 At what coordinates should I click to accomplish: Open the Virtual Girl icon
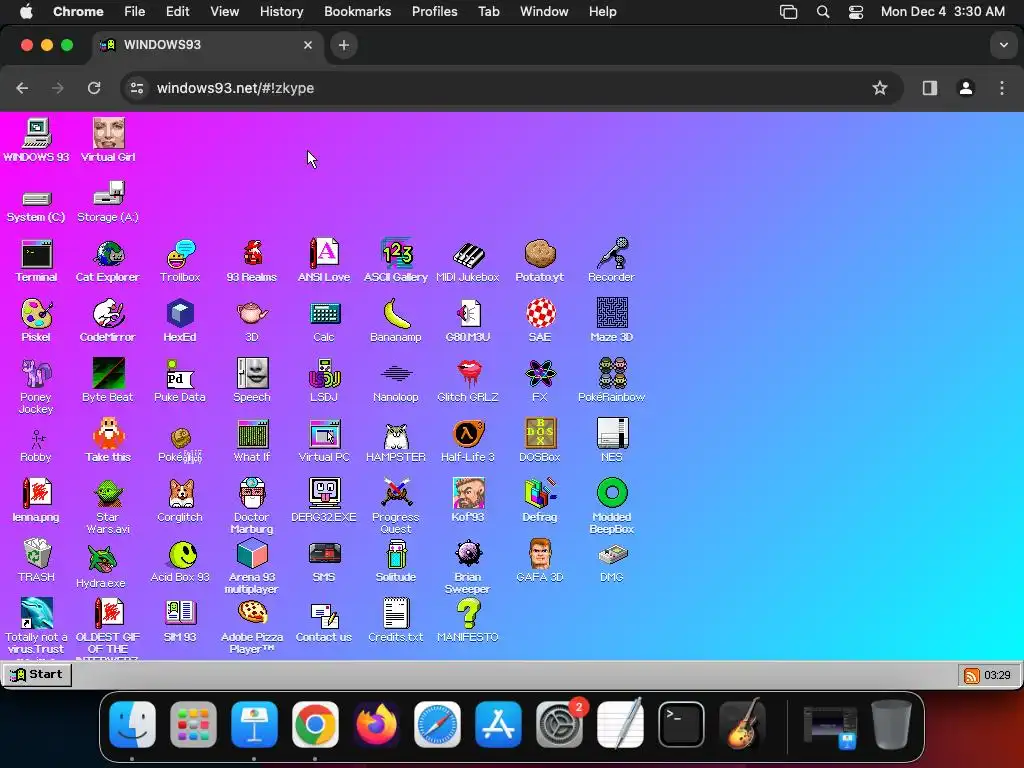(108, 140)
